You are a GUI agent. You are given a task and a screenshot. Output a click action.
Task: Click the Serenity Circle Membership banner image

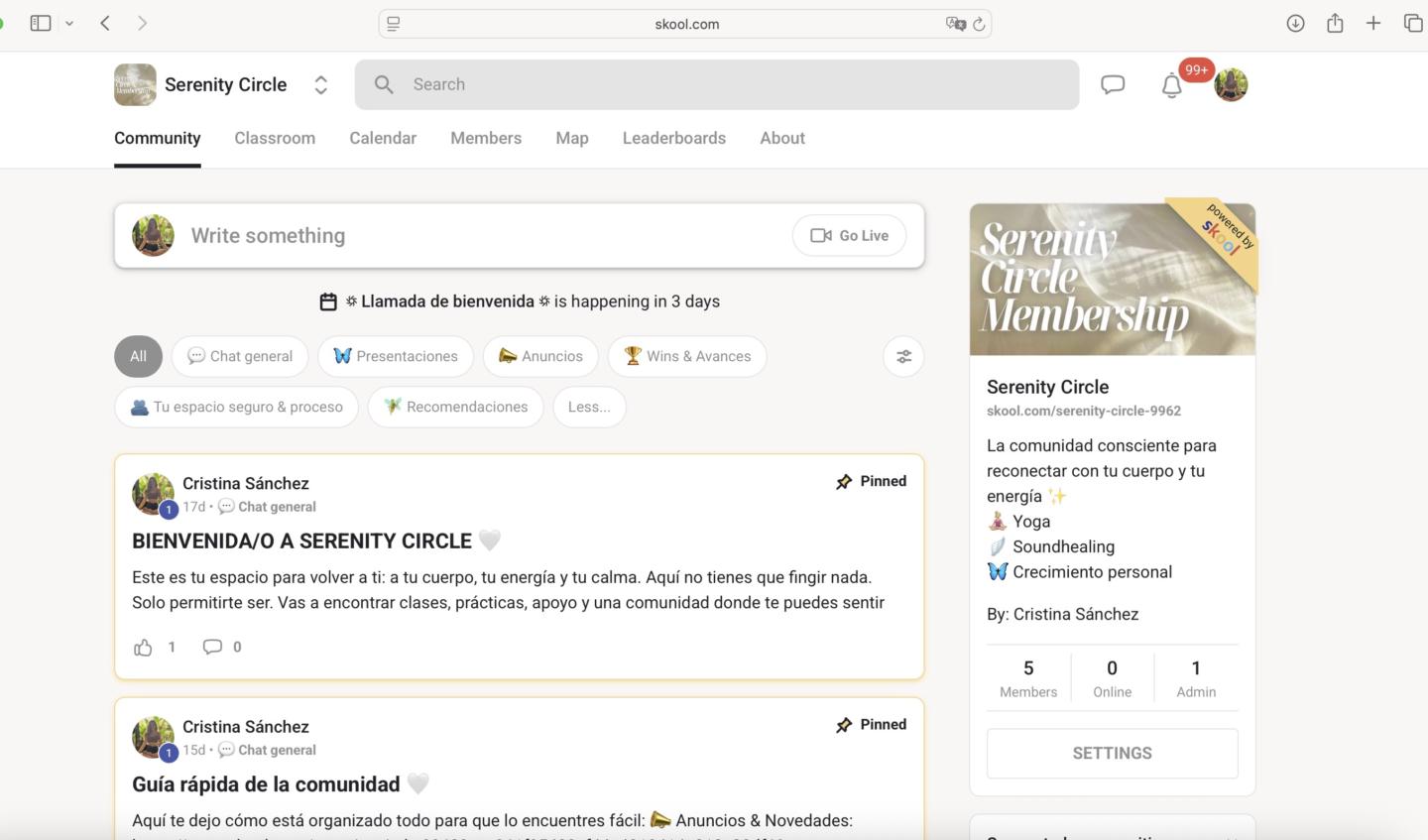(1113, 280)
